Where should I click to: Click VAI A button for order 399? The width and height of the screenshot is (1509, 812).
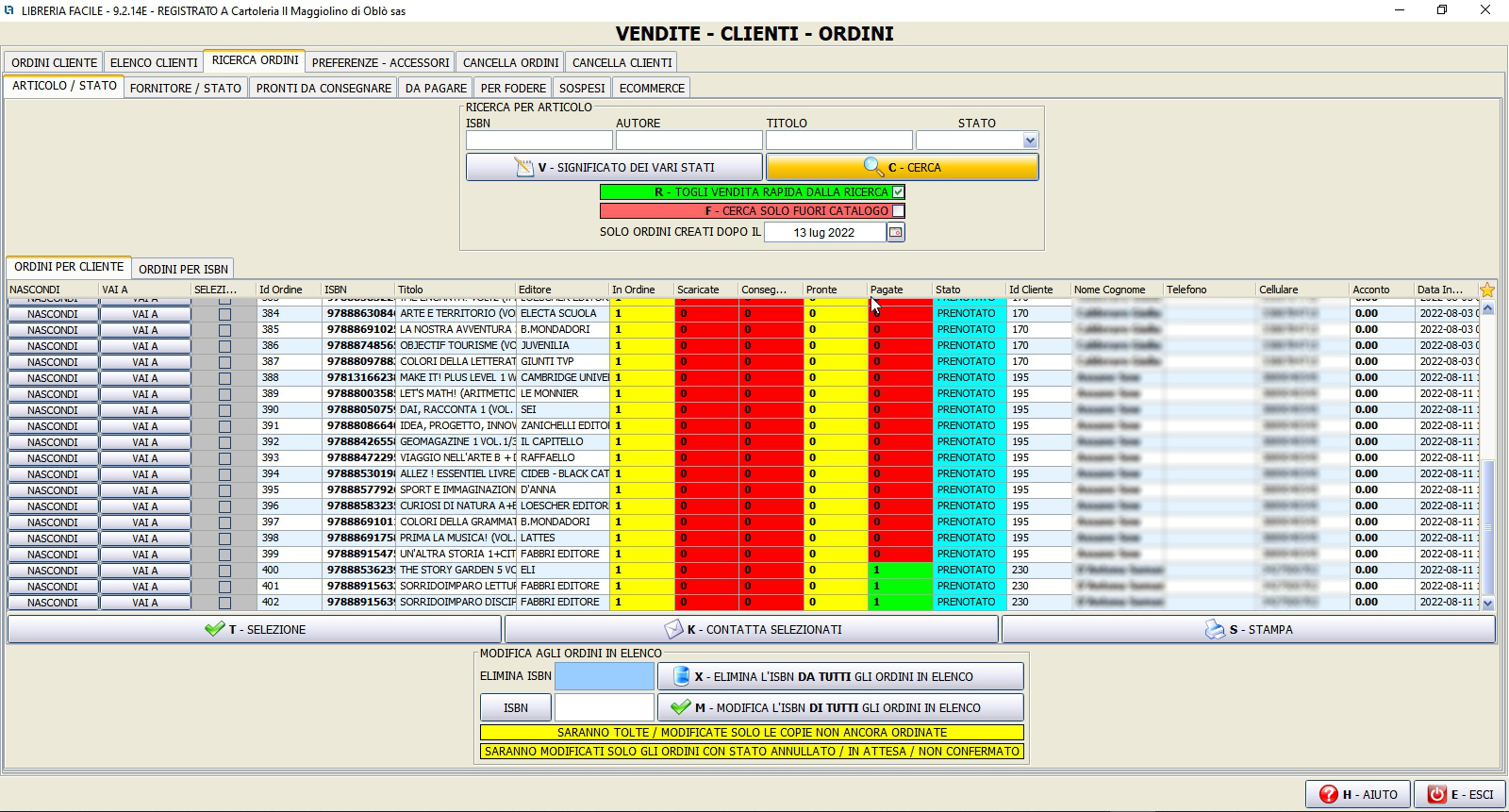pyautogui.click(x=145, y=555)
